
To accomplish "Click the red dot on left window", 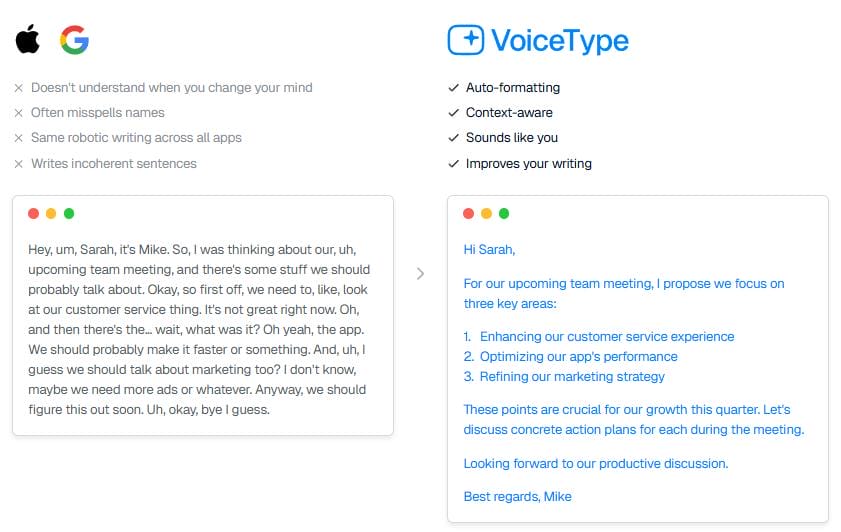I will [34, 213].
